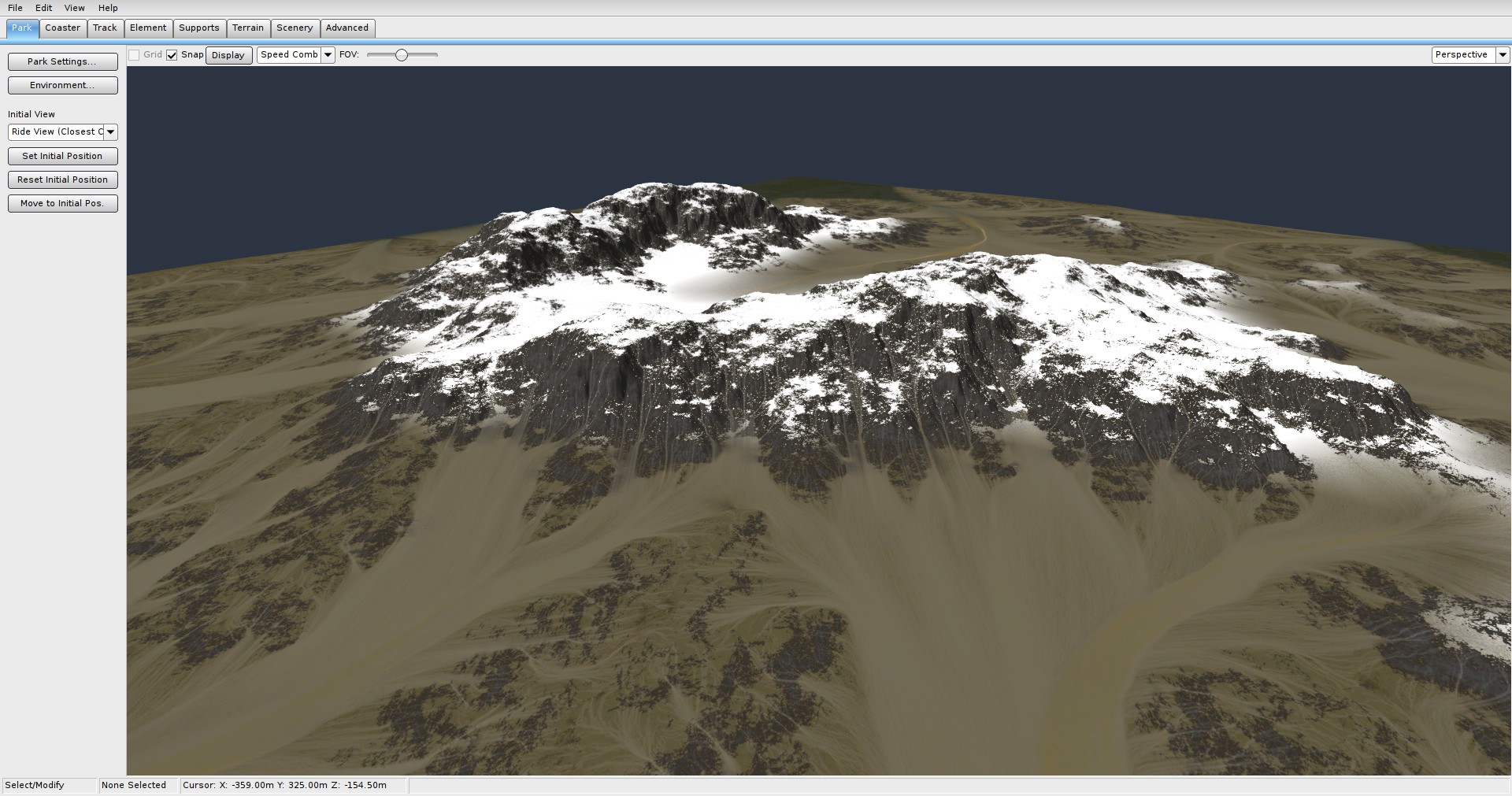1512x796 pixels.
Task: Select the Element tab
Action: (x=148, y=28)
